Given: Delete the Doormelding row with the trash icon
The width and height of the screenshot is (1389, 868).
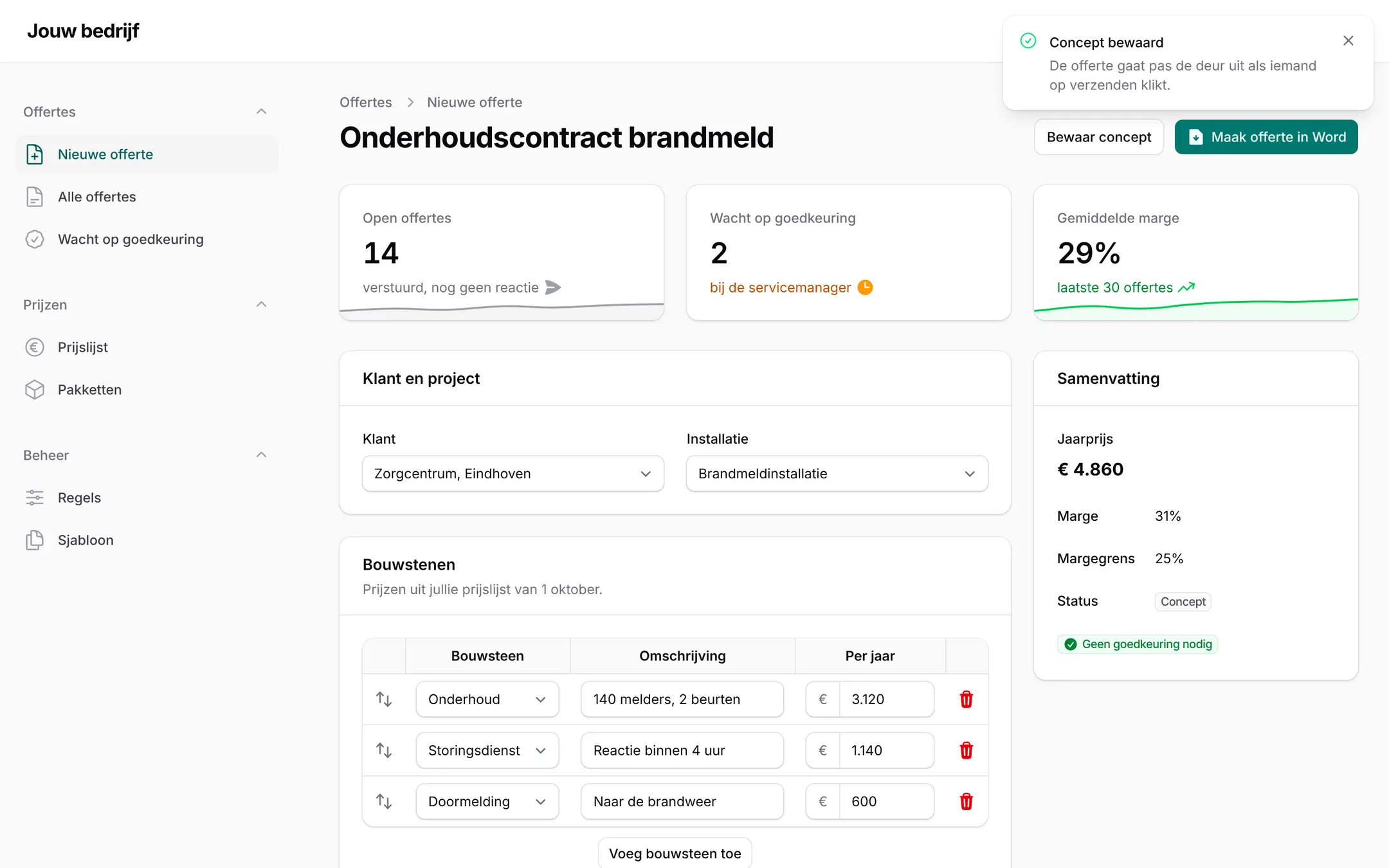Looking at the screenshot, I should coord(967,801).
